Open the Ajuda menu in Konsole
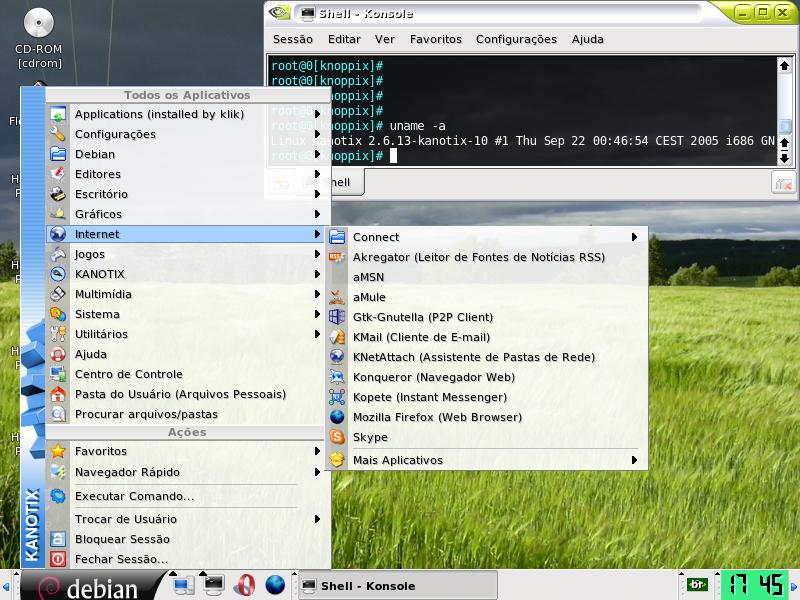Viewport: 800px width, 600px height. 588,39
